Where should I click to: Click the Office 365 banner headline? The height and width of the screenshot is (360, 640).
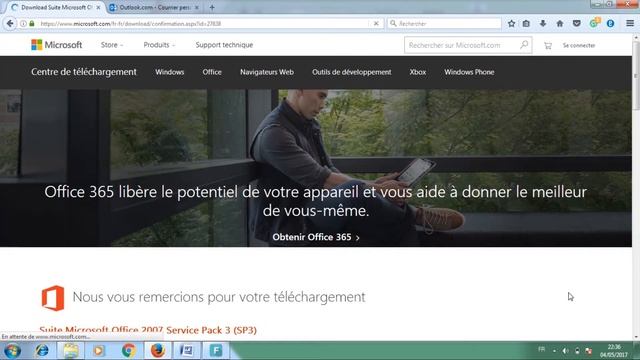click(x=316, y=201)
